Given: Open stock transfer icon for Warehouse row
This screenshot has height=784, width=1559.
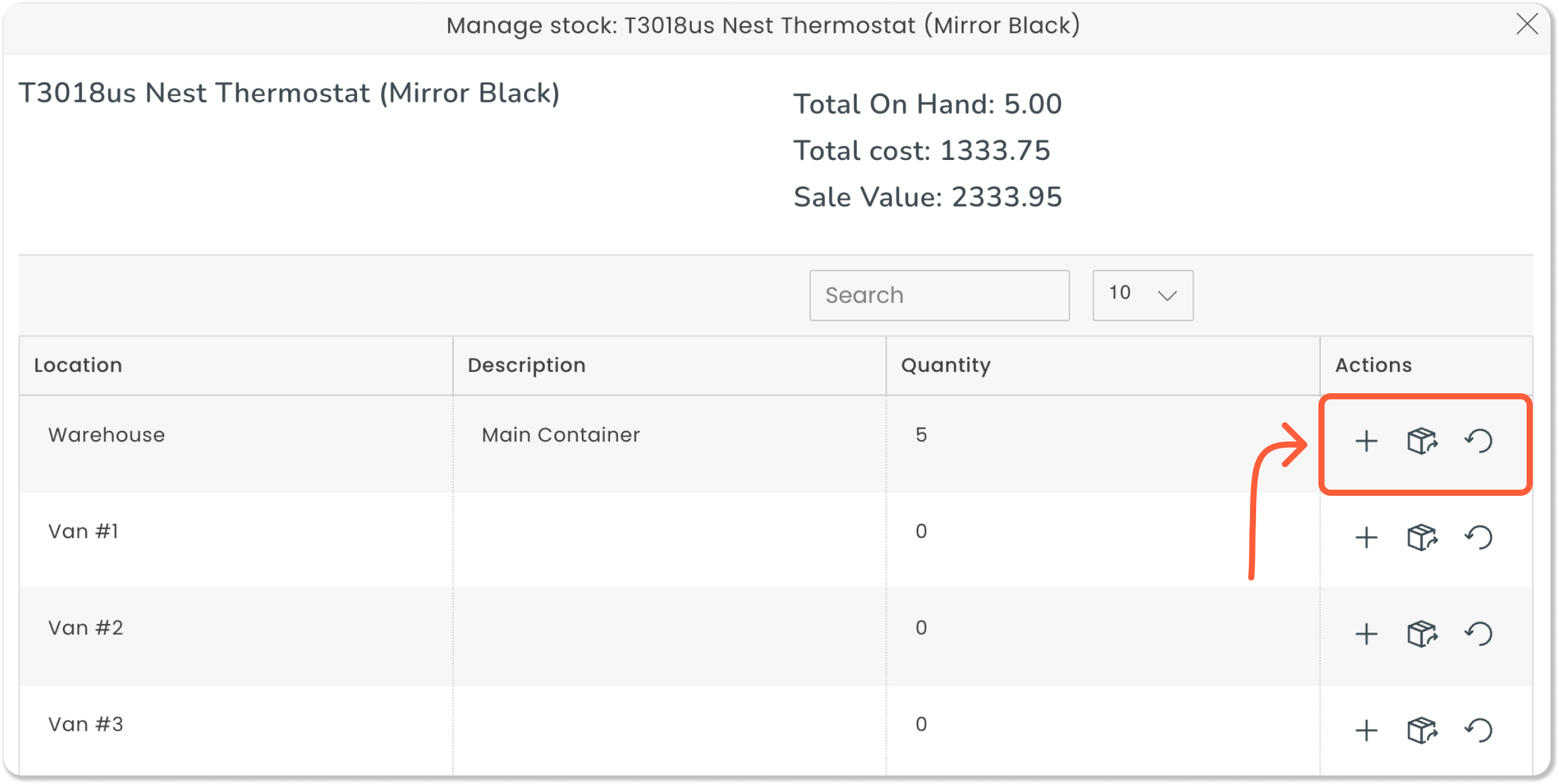Looking at the screenshot, I should [x=1422, y=441].
